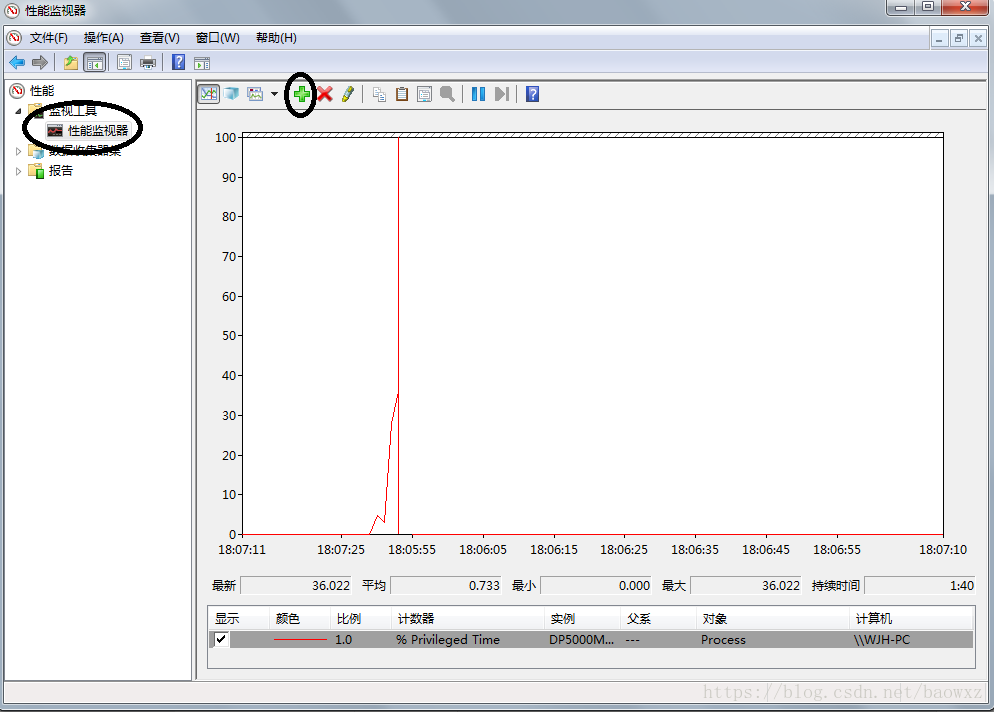Click the zoom magnifier icon
The image size is (994, 712).
point(448,94)
